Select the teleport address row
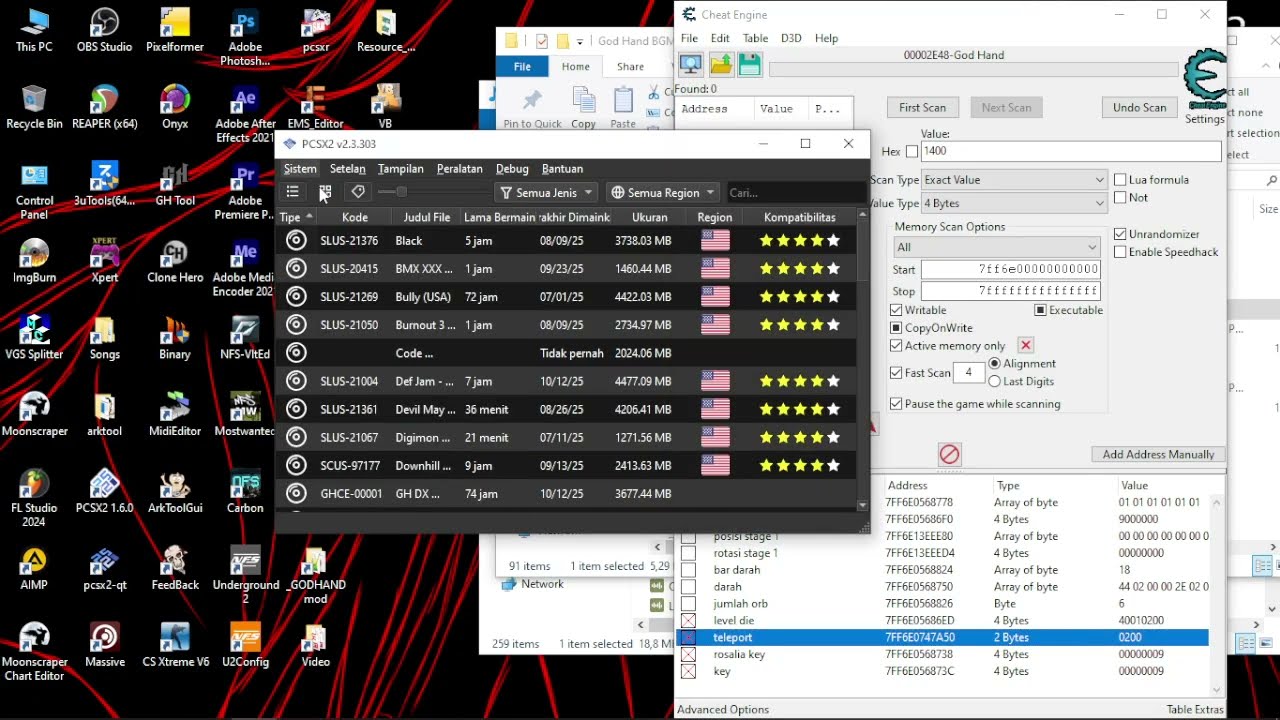 [x=942, y=638]
